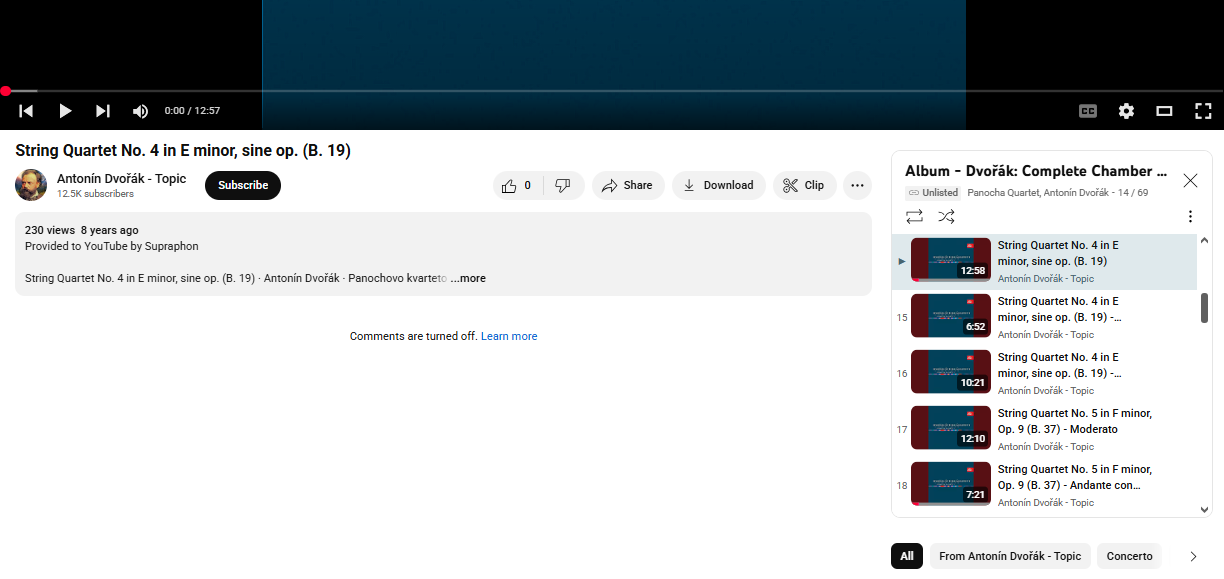This screenshot has width=1224, height=579.
Task: Open the Antonín Dvořák - Topic channel name
Action: coord(121,179)
